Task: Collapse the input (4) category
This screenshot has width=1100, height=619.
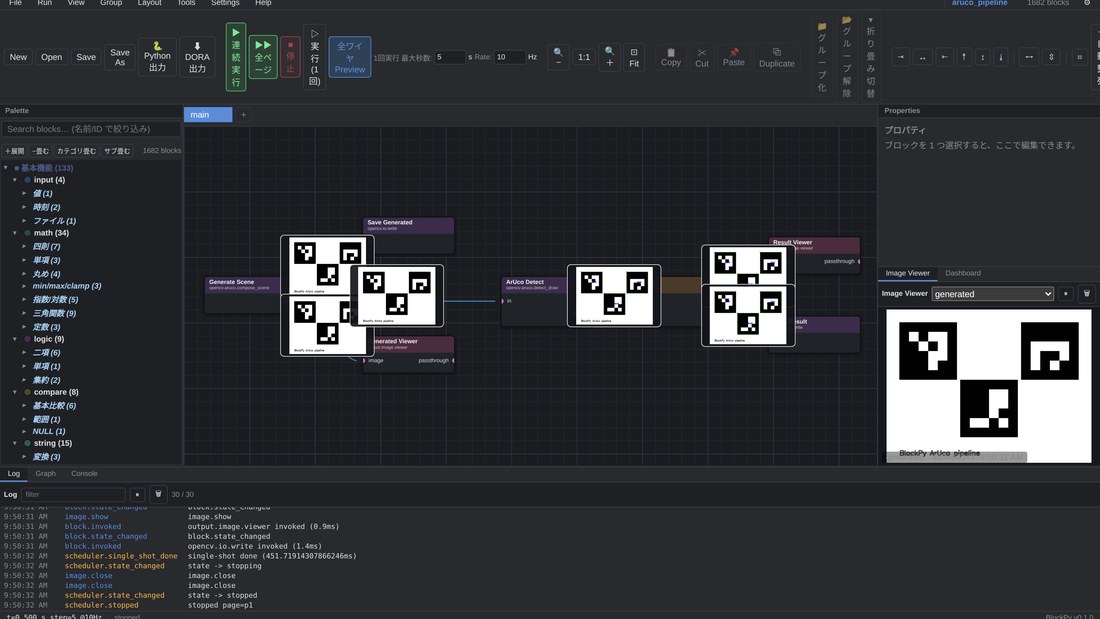Action: pyautogui.click(x=15, y=180)
